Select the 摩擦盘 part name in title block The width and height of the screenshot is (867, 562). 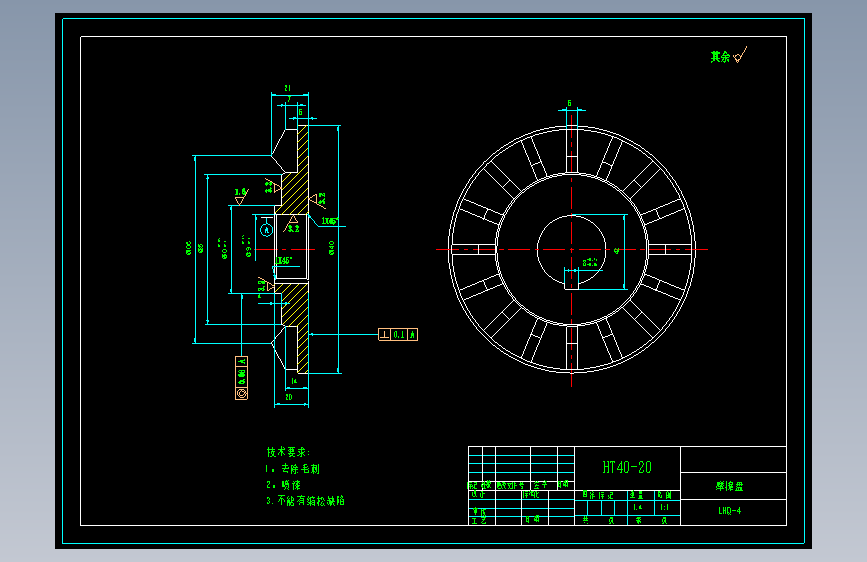(729, 486)
